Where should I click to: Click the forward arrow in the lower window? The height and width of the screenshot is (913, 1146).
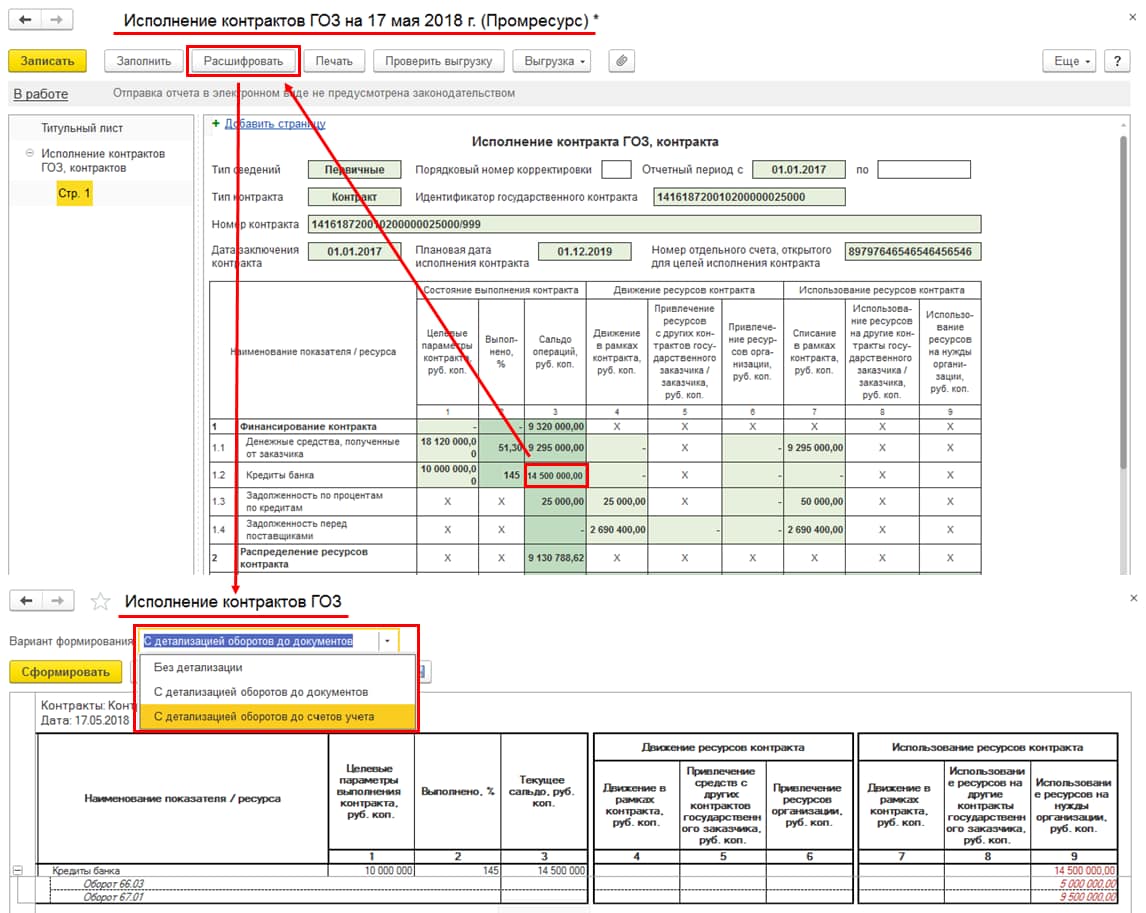click(x=58, y=601)
